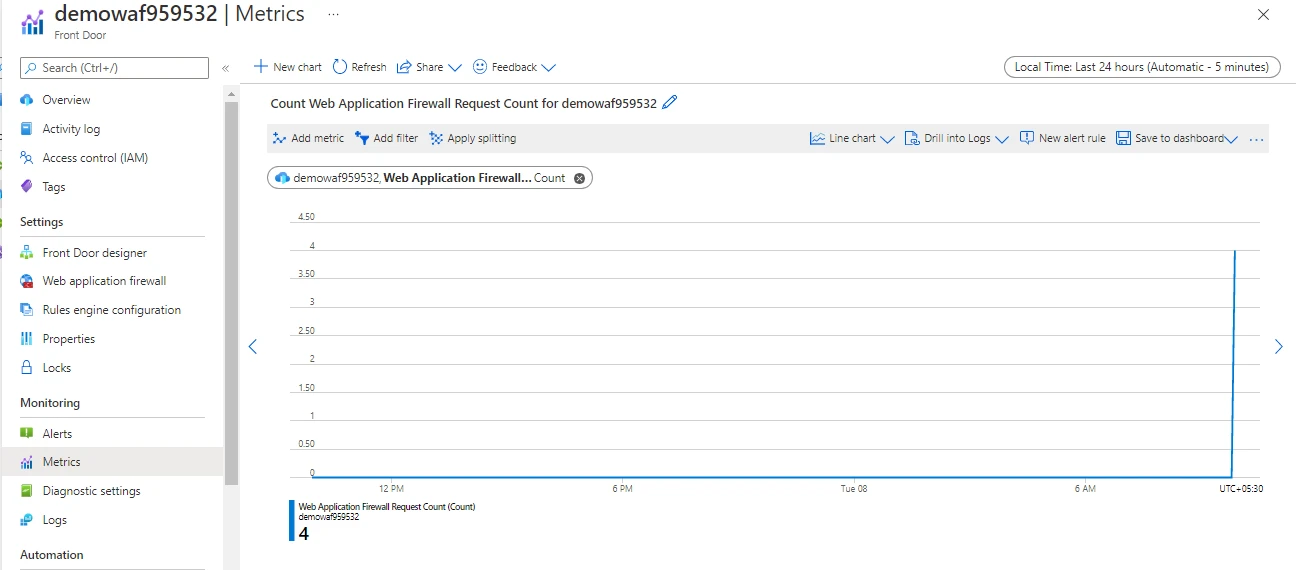Image resolution: width=1296 pixels, height=570 pixels.
Task: Go to Diagnostic settings in the sidebar
Action: tap(91, 491)
